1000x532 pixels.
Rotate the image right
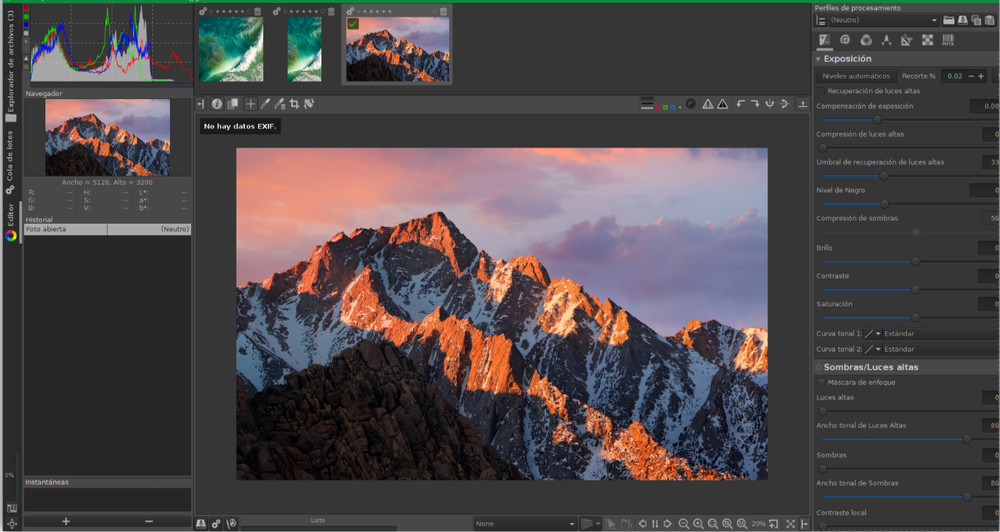[755, 104]
